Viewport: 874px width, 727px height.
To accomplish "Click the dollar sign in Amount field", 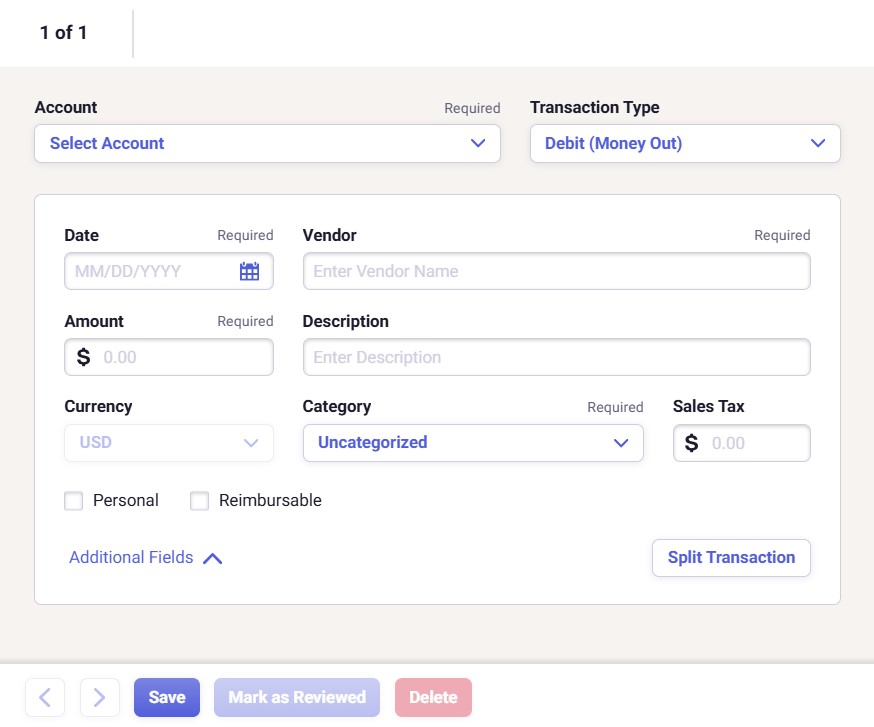I will click(83, 357).
